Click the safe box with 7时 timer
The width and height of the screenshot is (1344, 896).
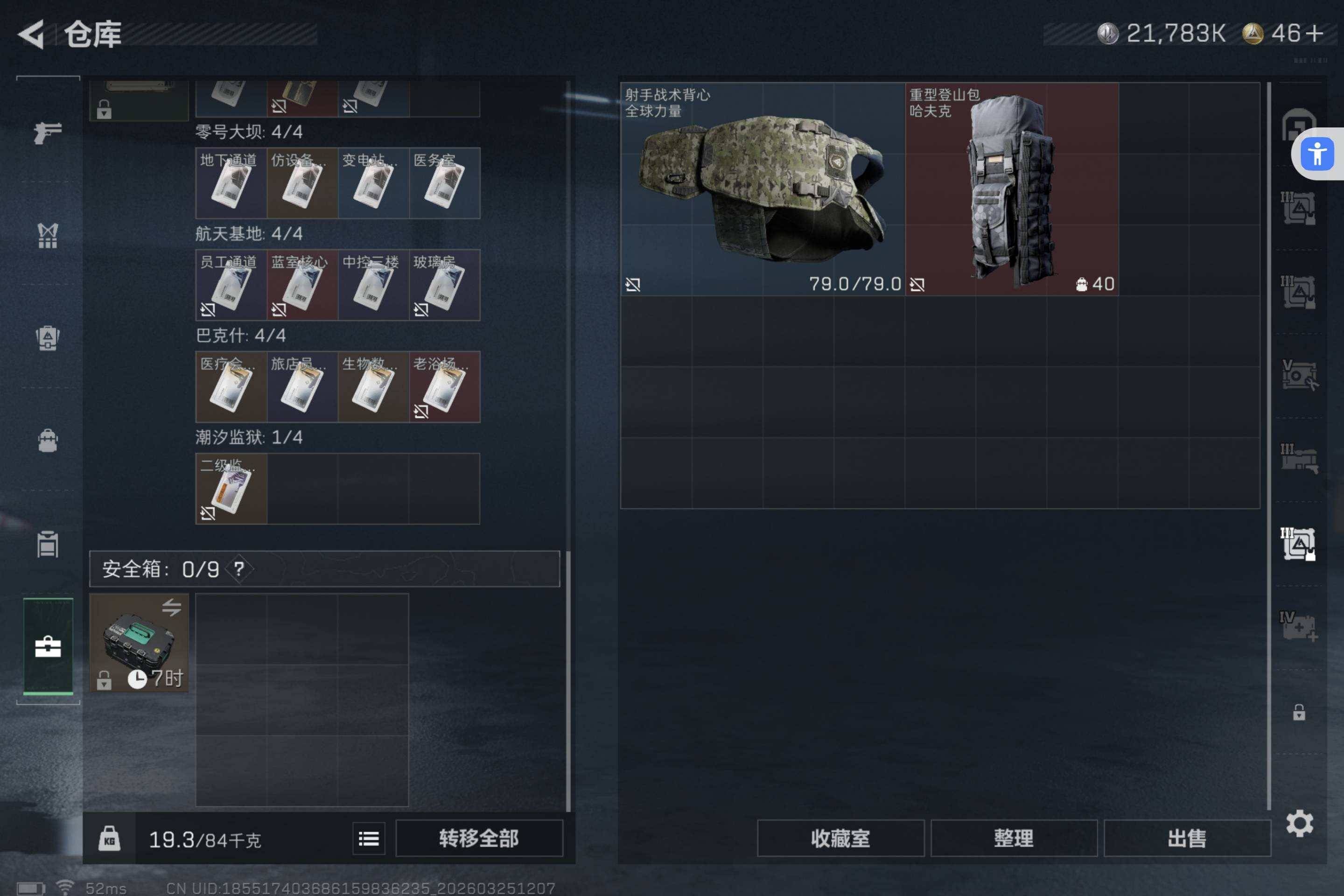(139, 642)
